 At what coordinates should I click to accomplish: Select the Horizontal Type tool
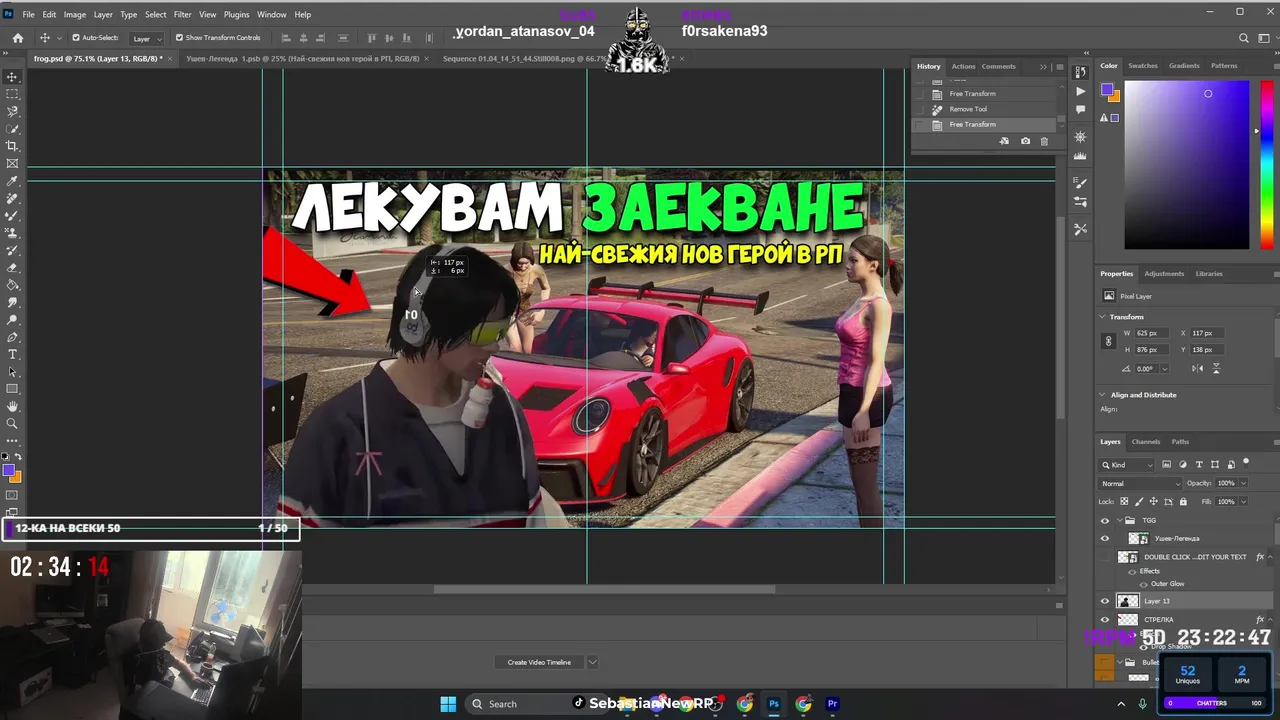pos(12,354)
